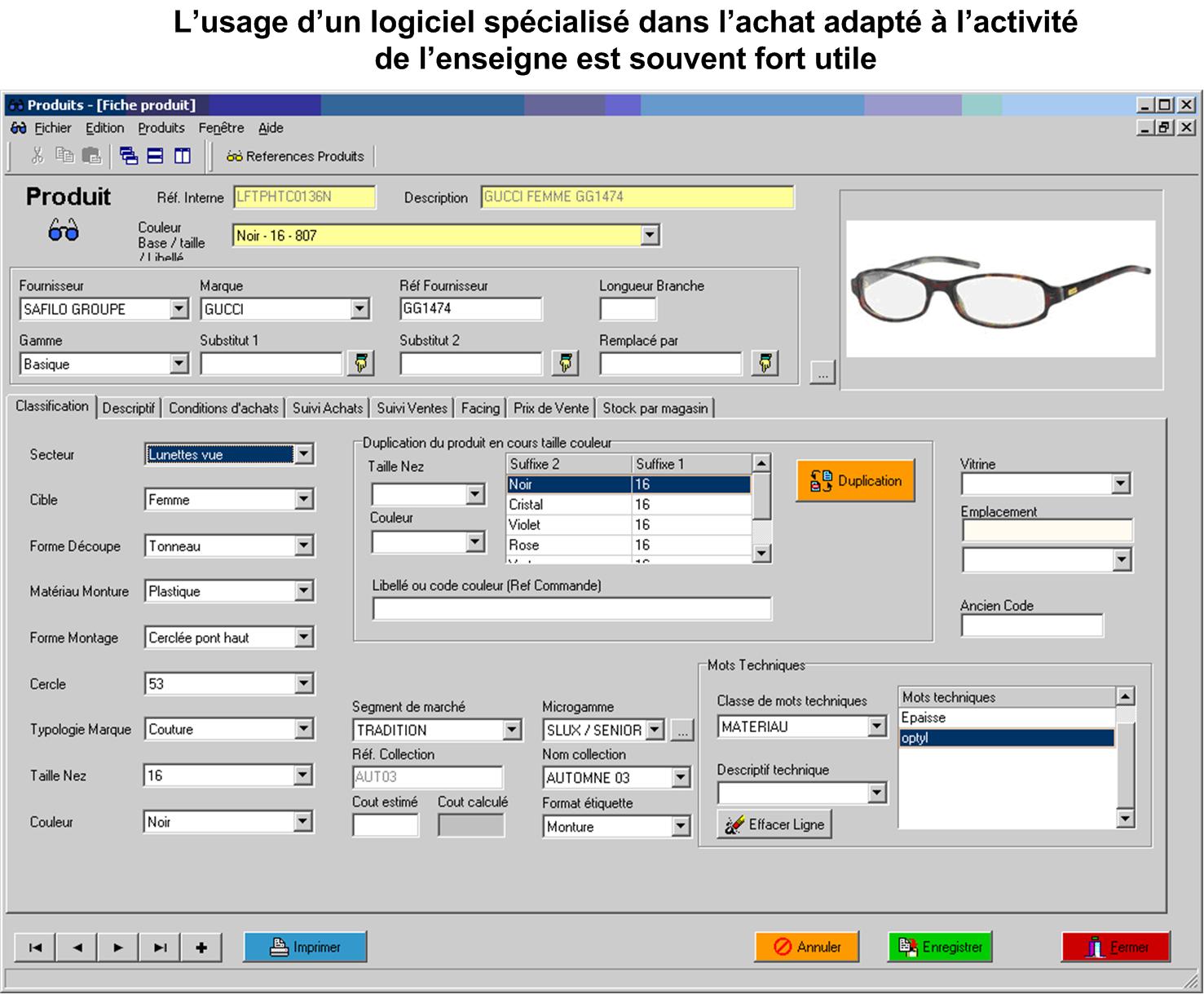The image size is (1204, 994).
Task: Switch to the Stock par magasin tab
Action: pyautogui.click(x=655, y=409)
